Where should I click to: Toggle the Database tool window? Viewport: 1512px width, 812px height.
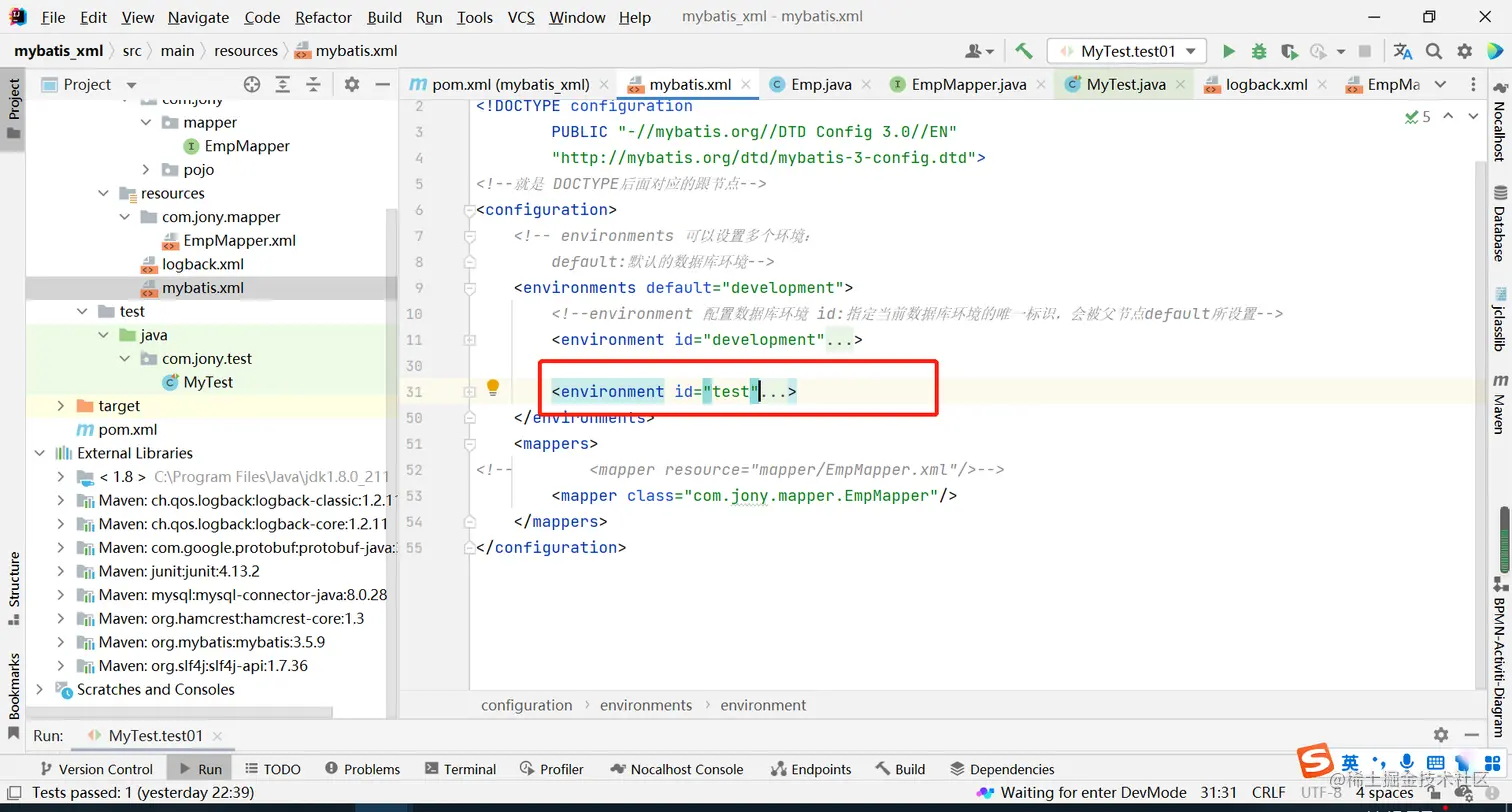pyautogui.click(x=1499, y=222)
